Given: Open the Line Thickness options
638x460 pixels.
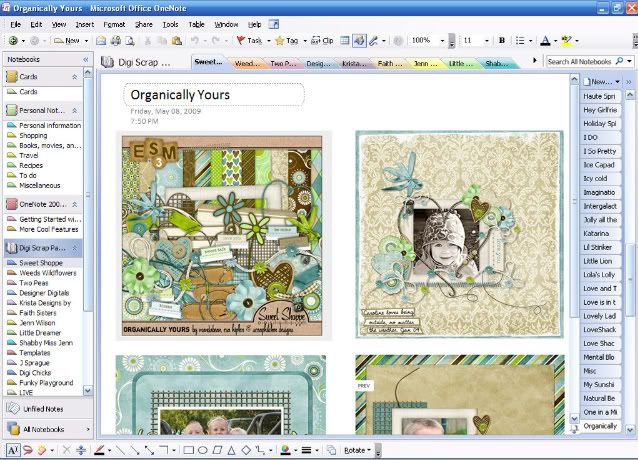Looking at the screenshot, I should pos(306,450).
